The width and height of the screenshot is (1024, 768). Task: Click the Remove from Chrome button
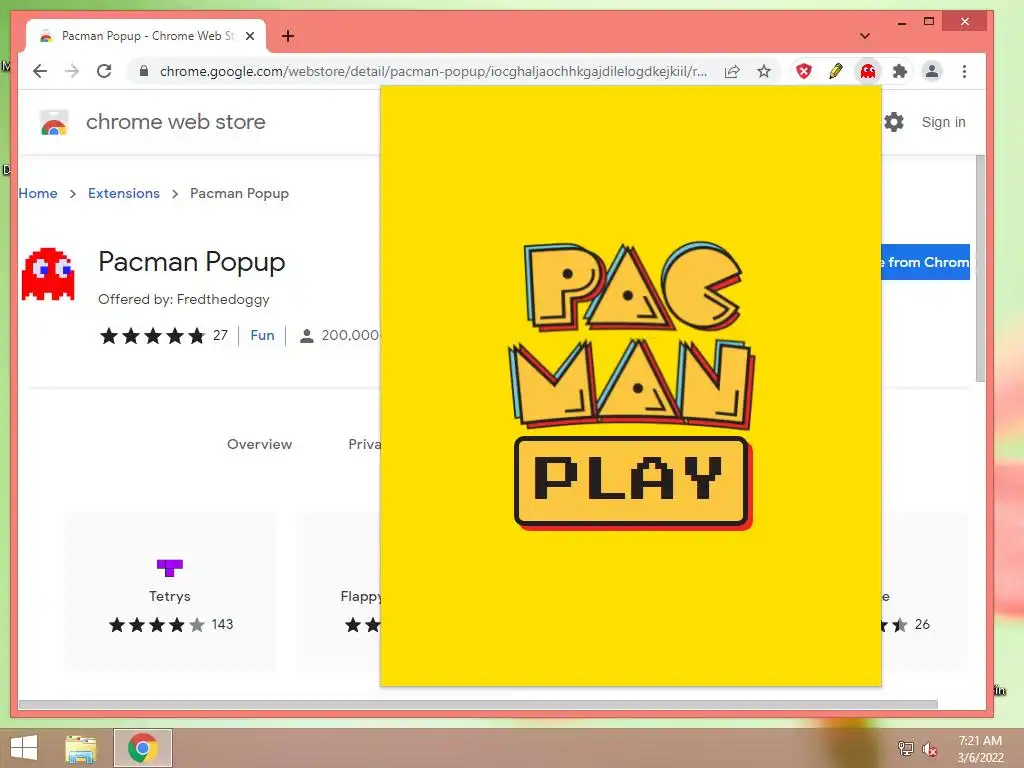point(925,263)
